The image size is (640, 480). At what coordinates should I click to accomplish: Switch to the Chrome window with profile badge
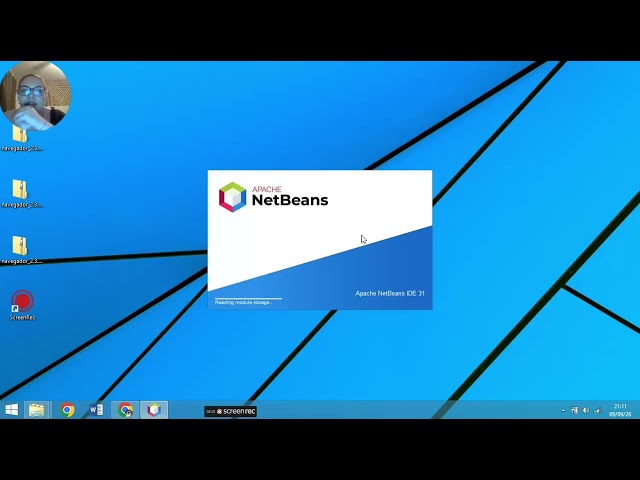pos(125,410)
